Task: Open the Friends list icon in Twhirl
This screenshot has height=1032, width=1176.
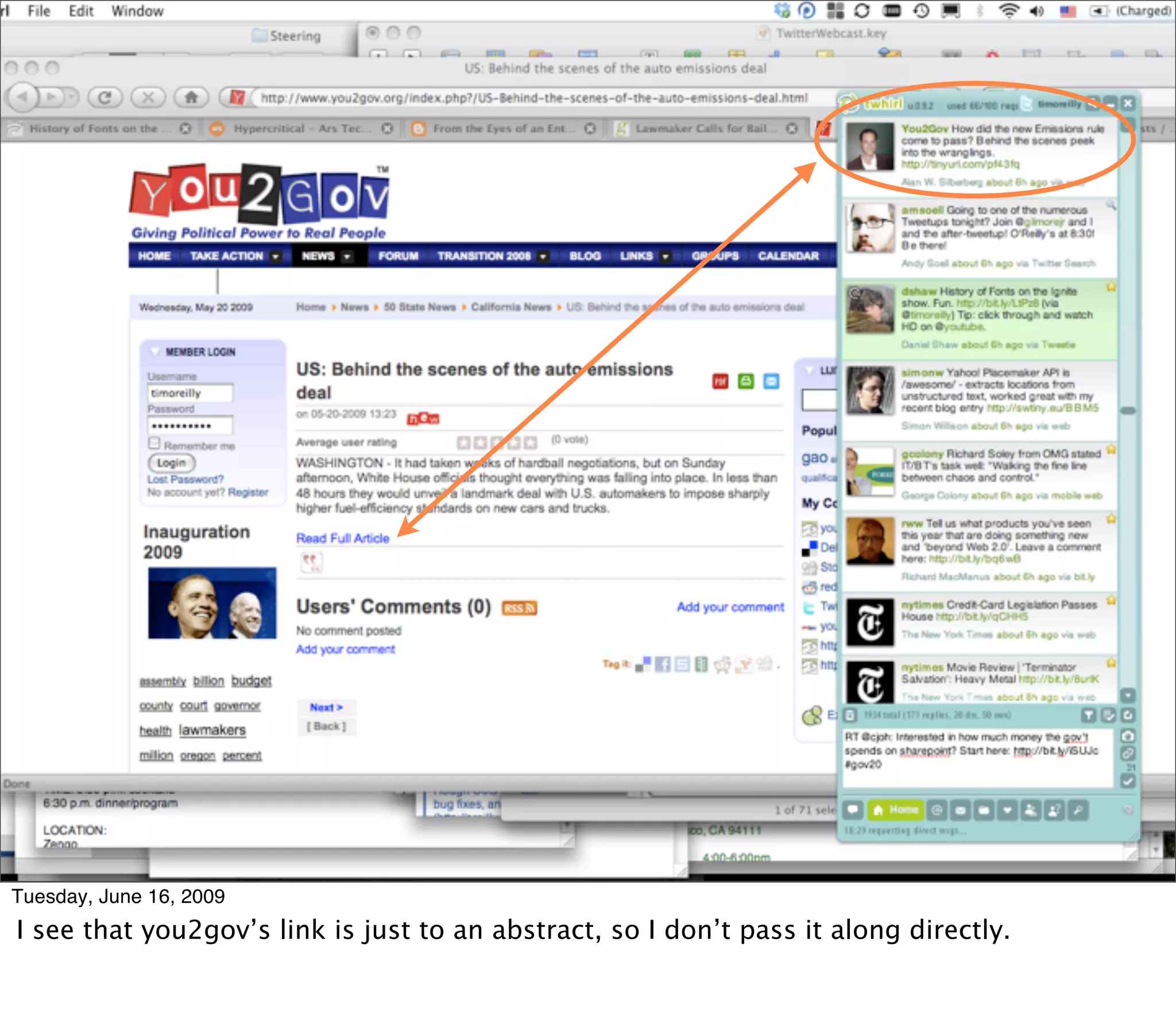Action: (x=1031, y=810)
